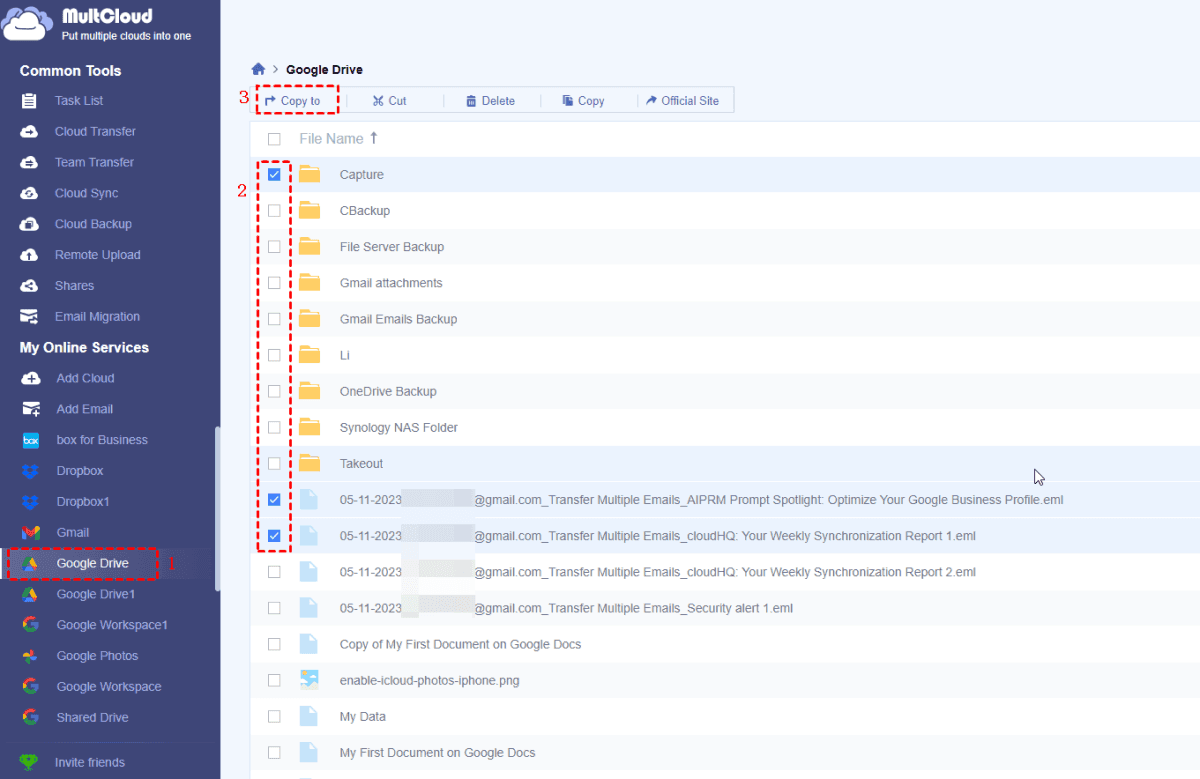Open Task List icon in sidebar
This screenshot has width=1200, height=779.
click(x=30, y=101)
